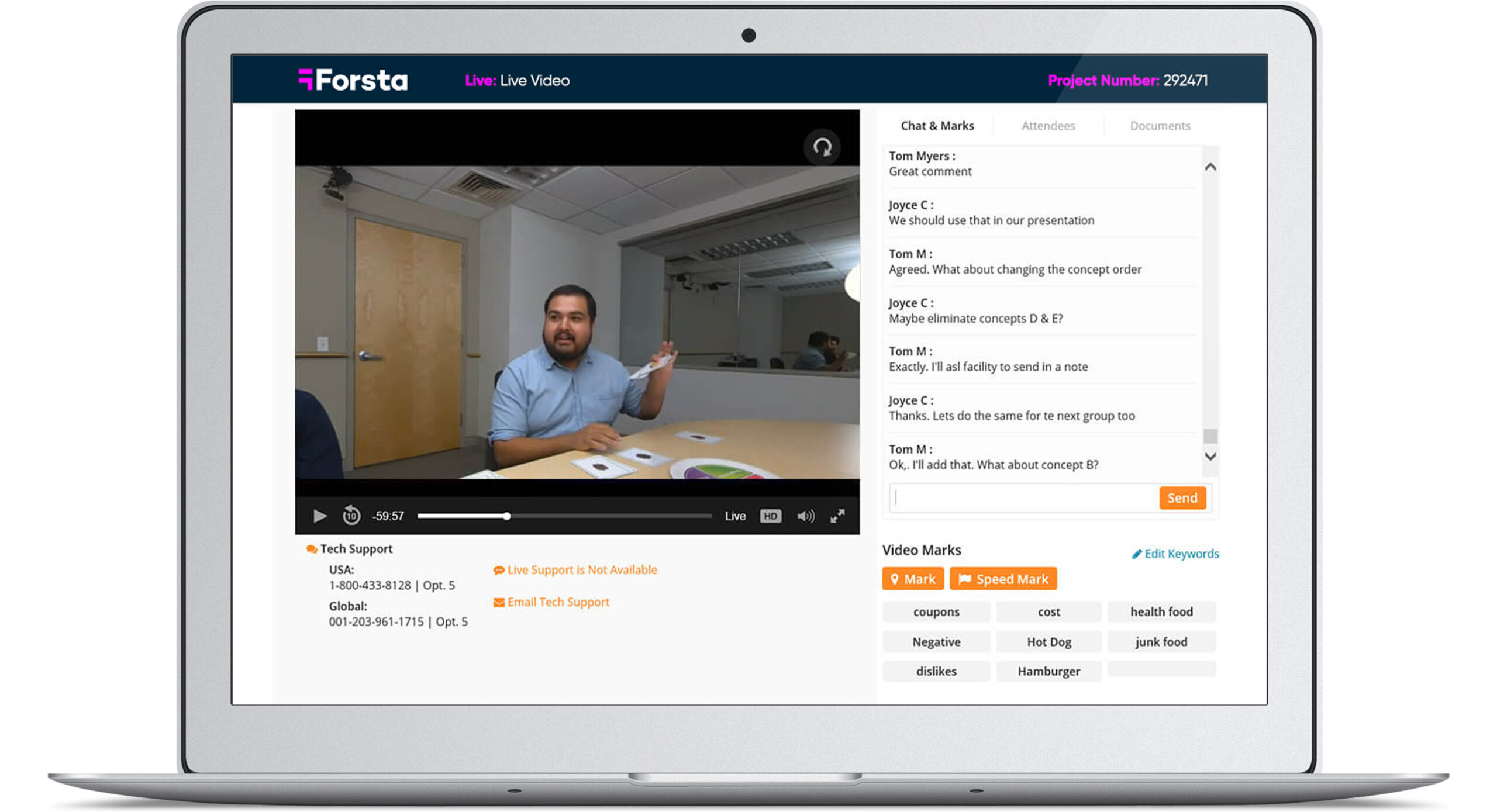Screen dimensions: 1497x812
Task: Select the junk food keyword
Action: (x=1161, y=642)
